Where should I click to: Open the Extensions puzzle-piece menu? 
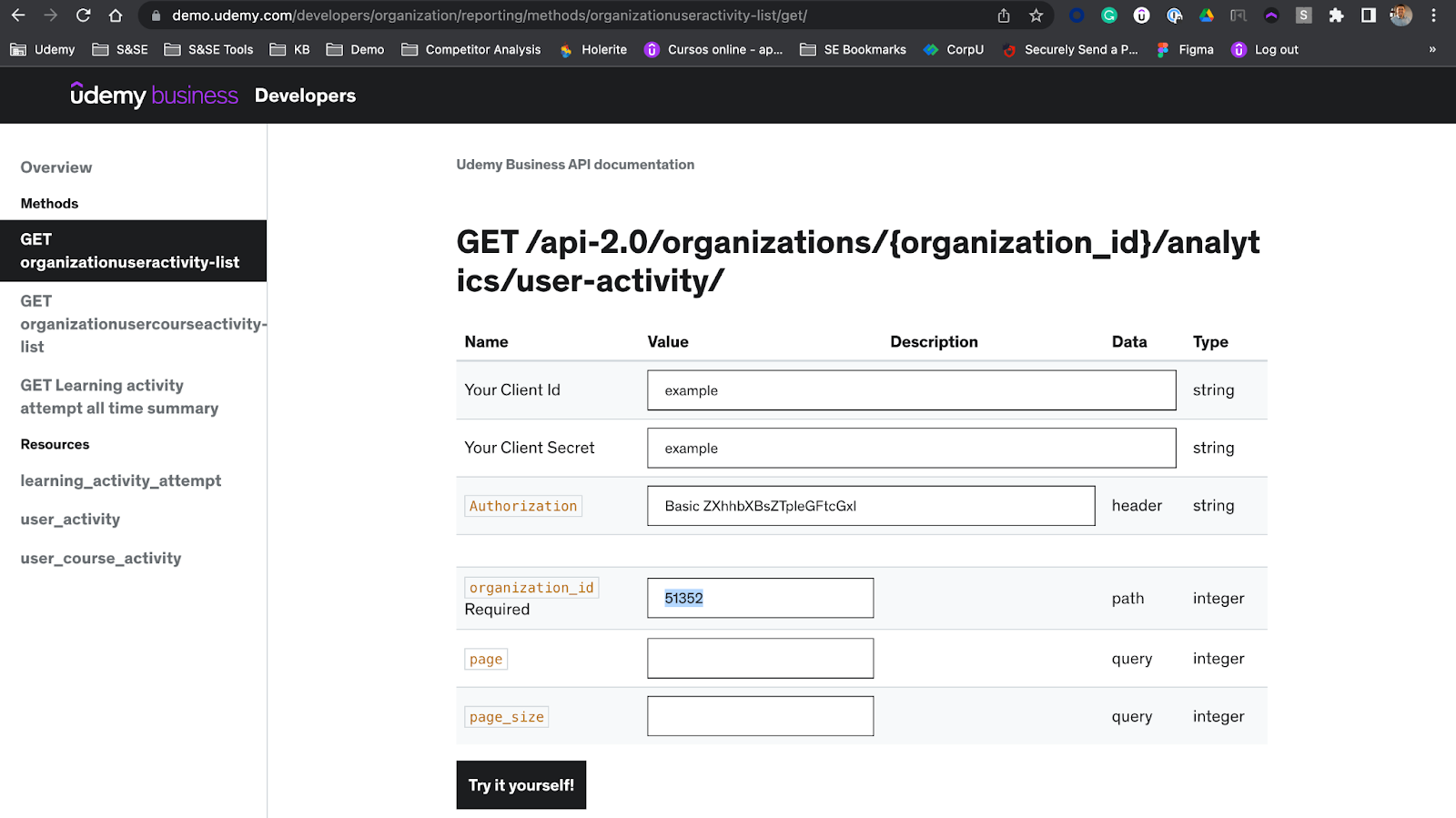click(1336, 15)
